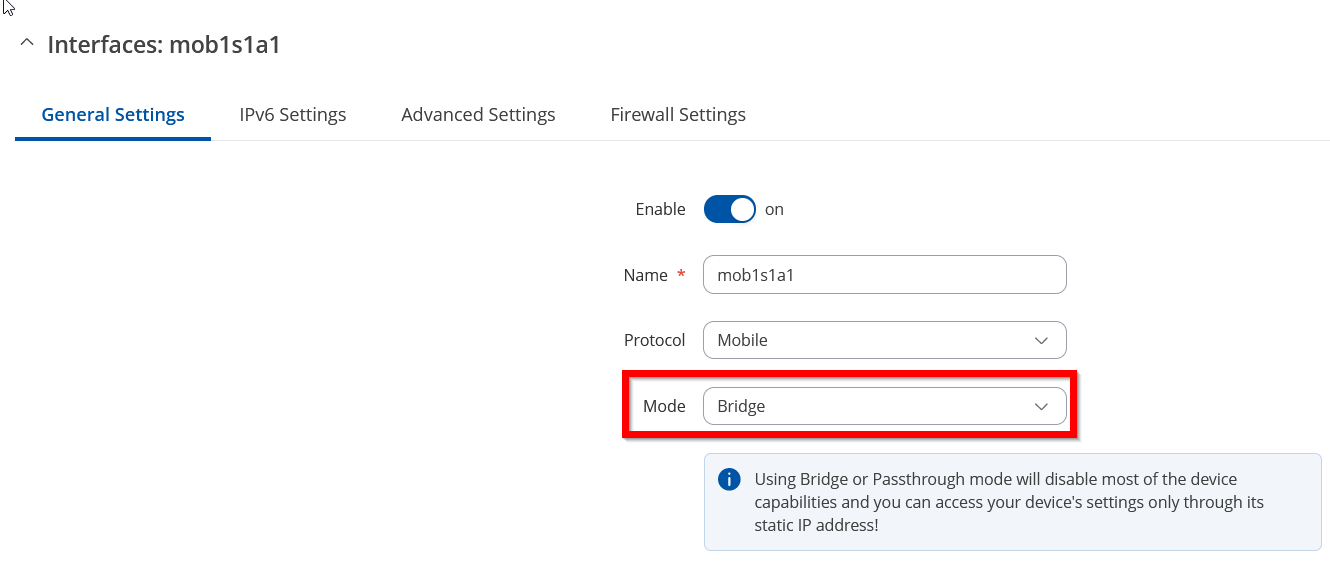Click the Protocol field label
The height and width of the screenshot is (563, 1330).
pyautogui.click(x=654, y=340)
